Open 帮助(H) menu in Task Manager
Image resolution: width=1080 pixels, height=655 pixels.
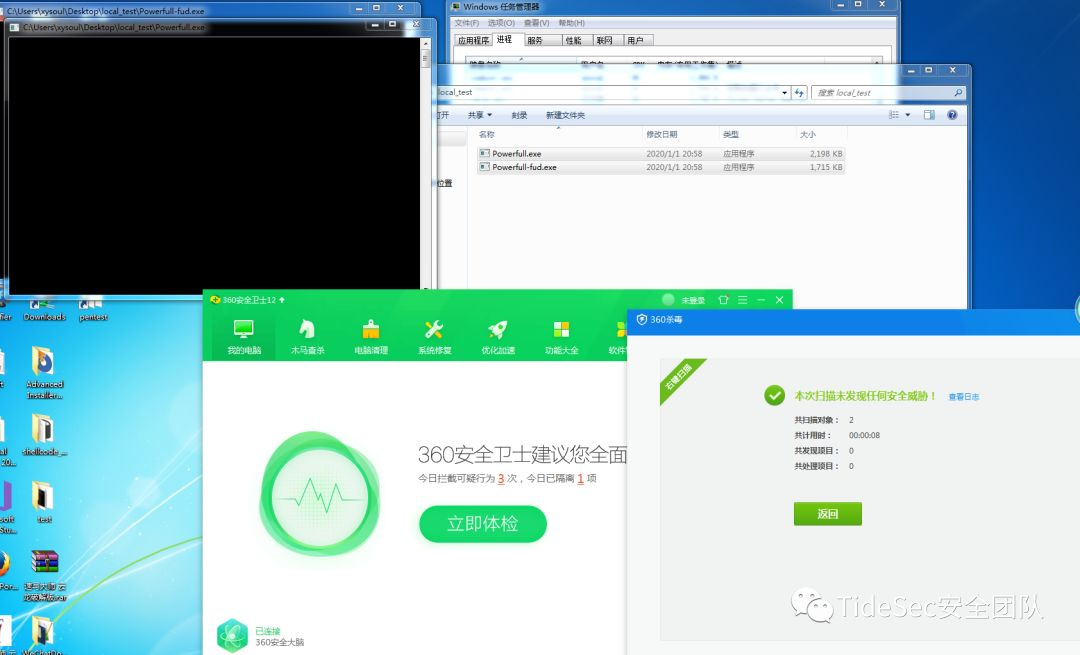(572, 23)
